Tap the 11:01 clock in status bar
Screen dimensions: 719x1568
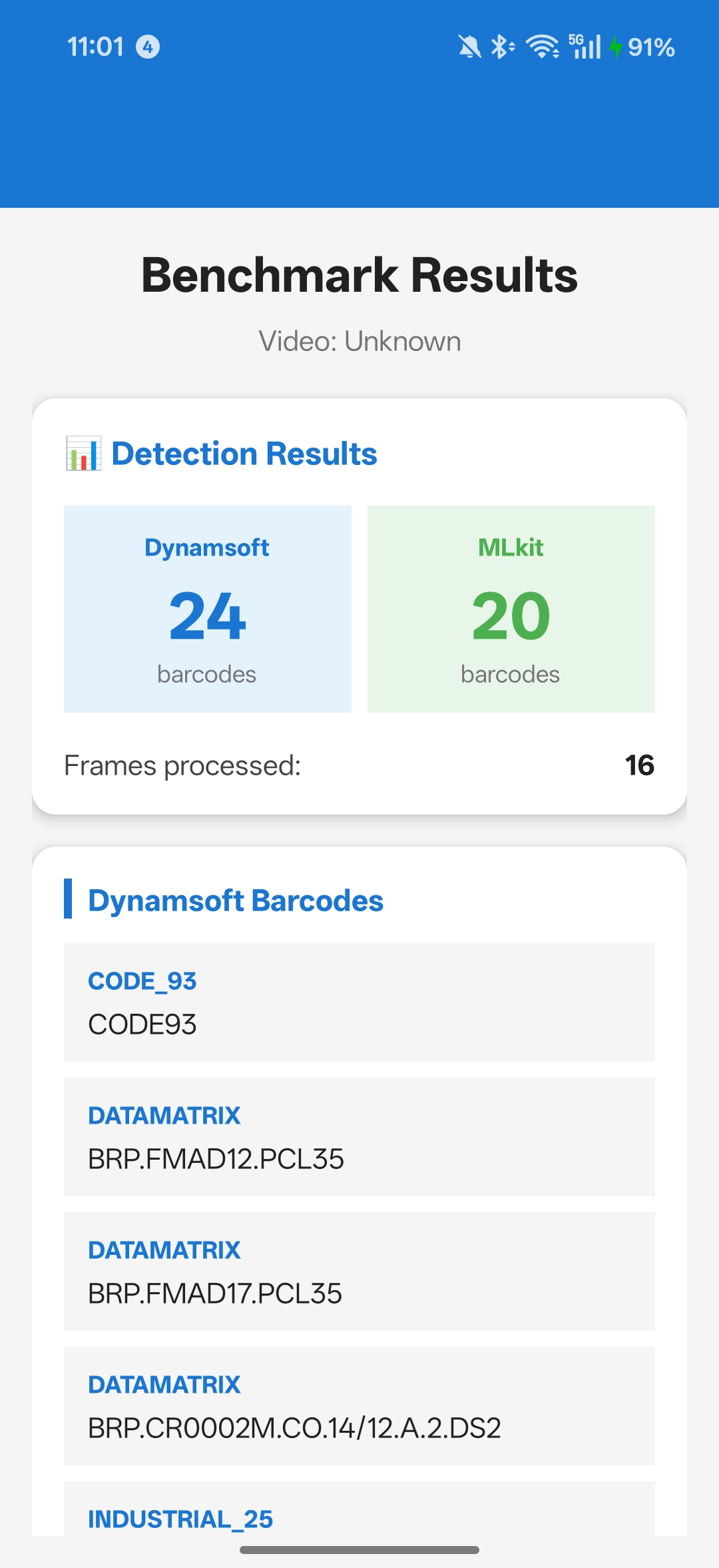tap(95, 47)
